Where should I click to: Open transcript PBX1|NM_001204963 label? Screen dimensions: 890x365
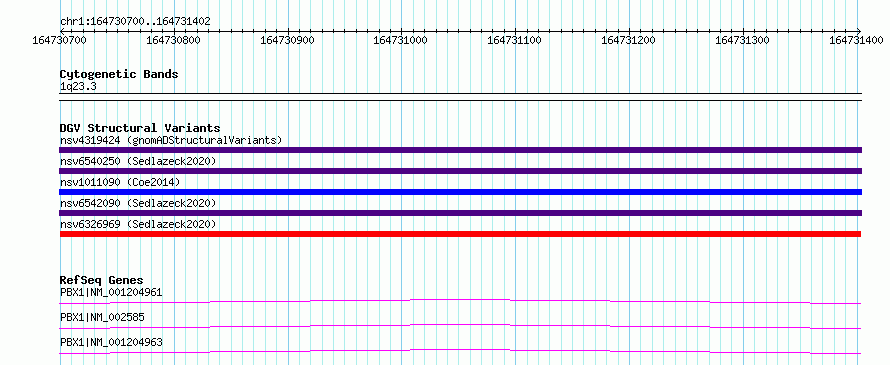click(111, 342)
